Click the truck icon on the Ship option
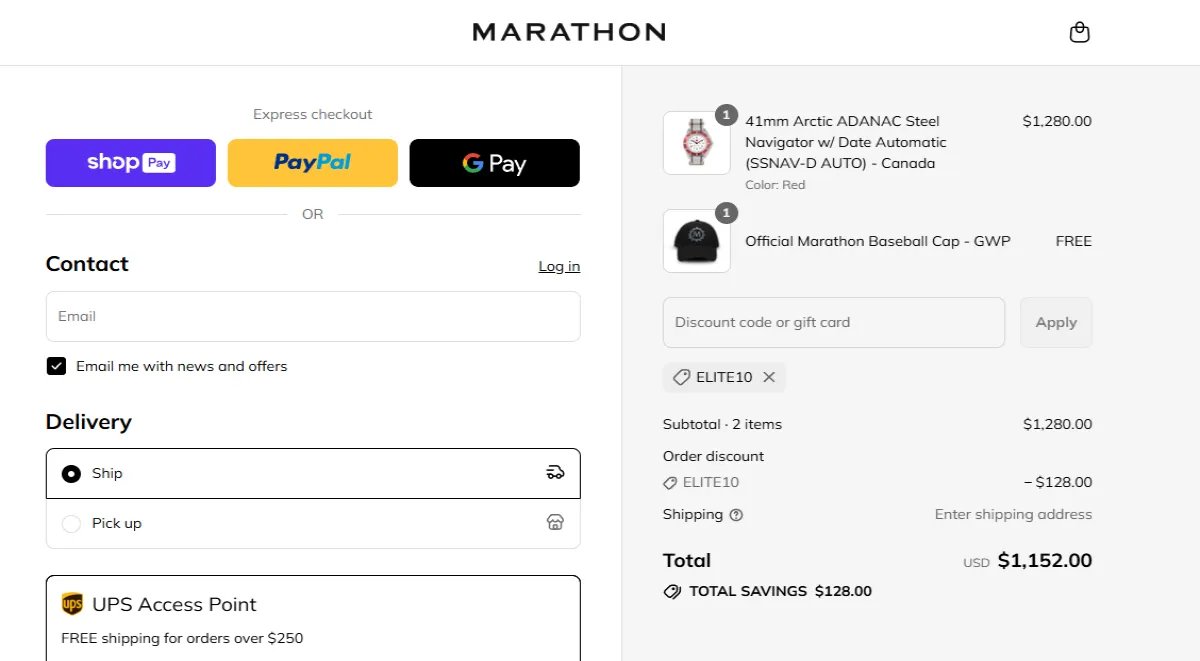The height and width of the screenshot is (661, 1200). point(555,473)
